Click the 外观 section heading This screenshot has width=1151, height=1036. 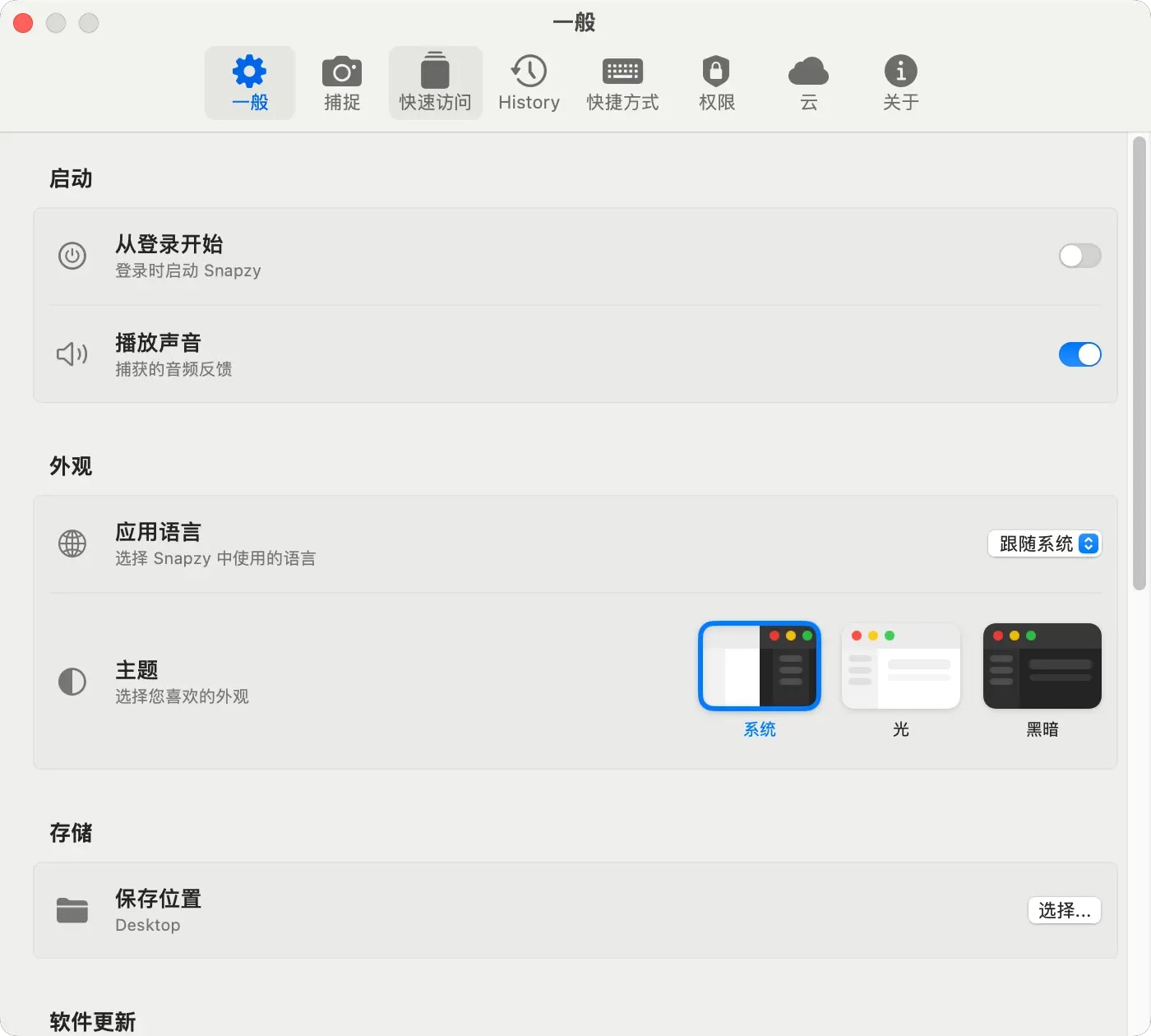tap(71, 466)
